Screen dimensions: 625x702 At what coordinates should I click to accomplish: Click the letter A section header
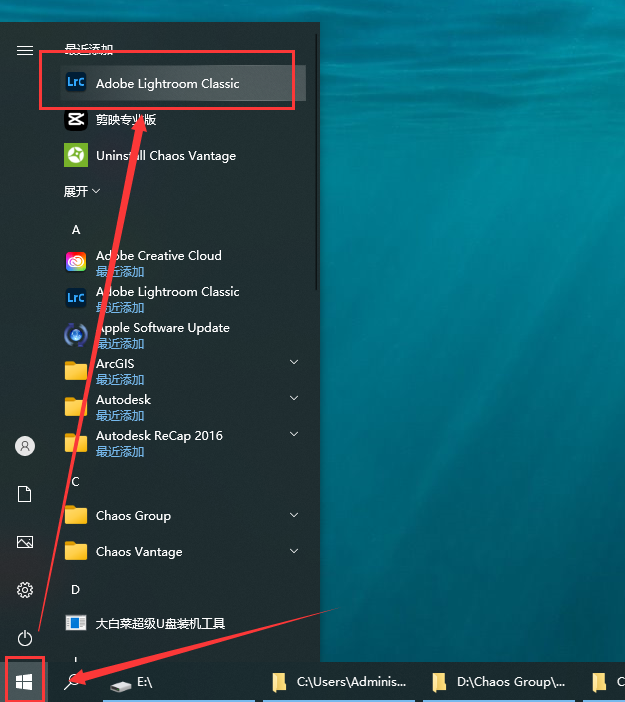pos(76,230)
